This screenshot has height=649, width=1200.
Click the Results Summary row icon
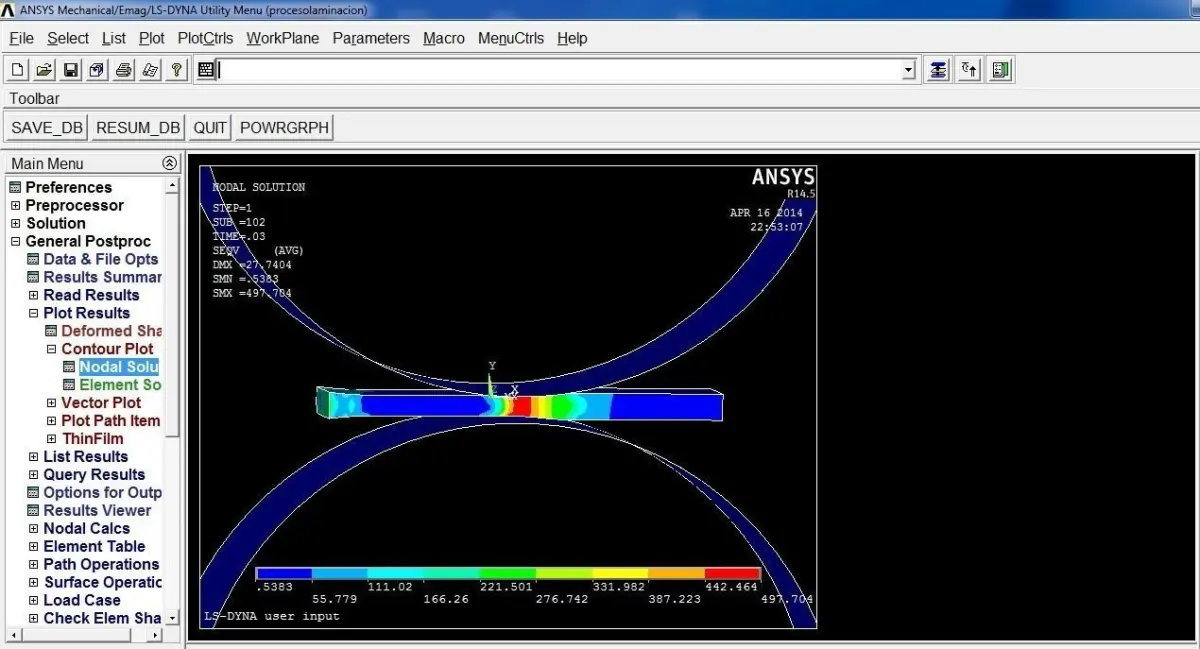pyautogui.click(x=33, y=277)
